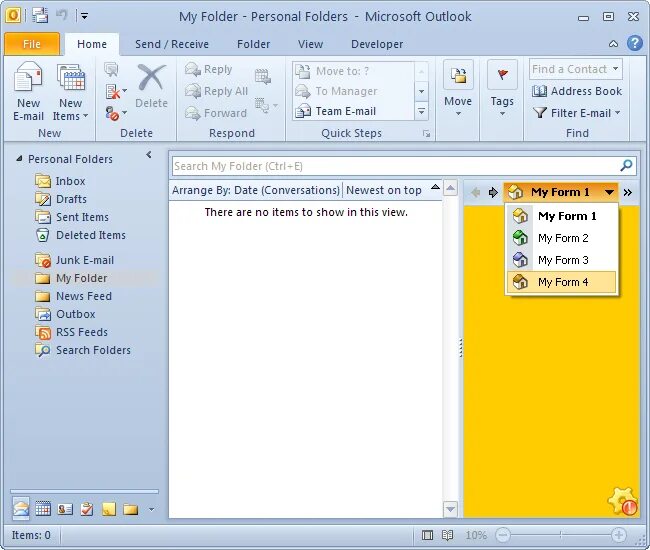Click the zoom slider in the status bar
Screen dimensions: 650x550
pyautogui.click(x=560, y=535)
